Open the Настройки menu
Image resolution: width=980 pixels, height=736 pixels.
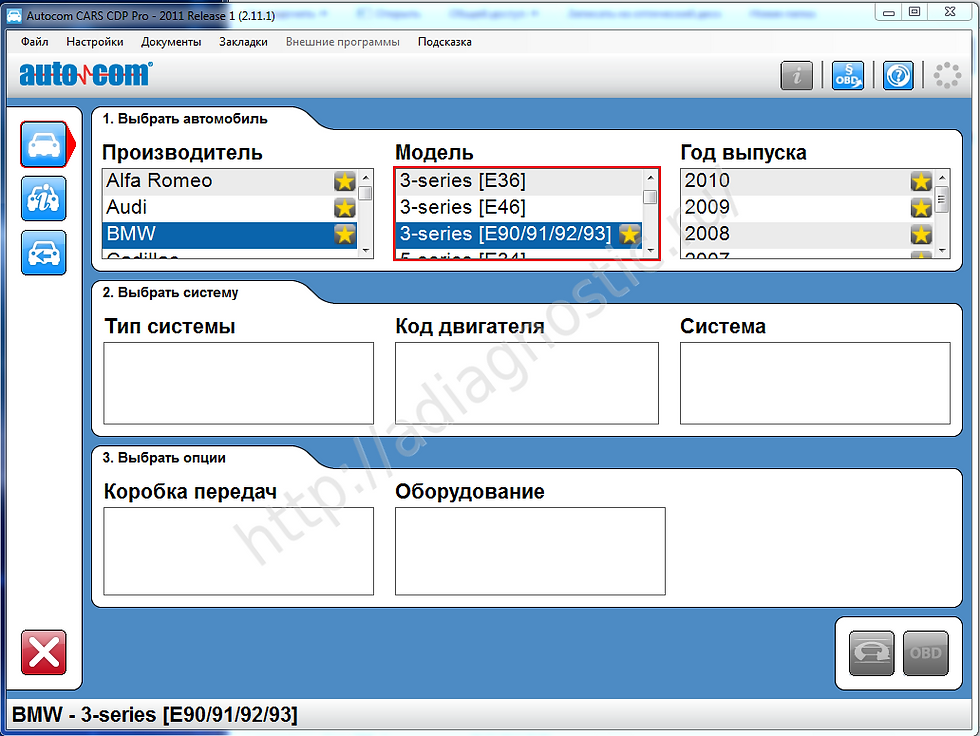[95, 42]
